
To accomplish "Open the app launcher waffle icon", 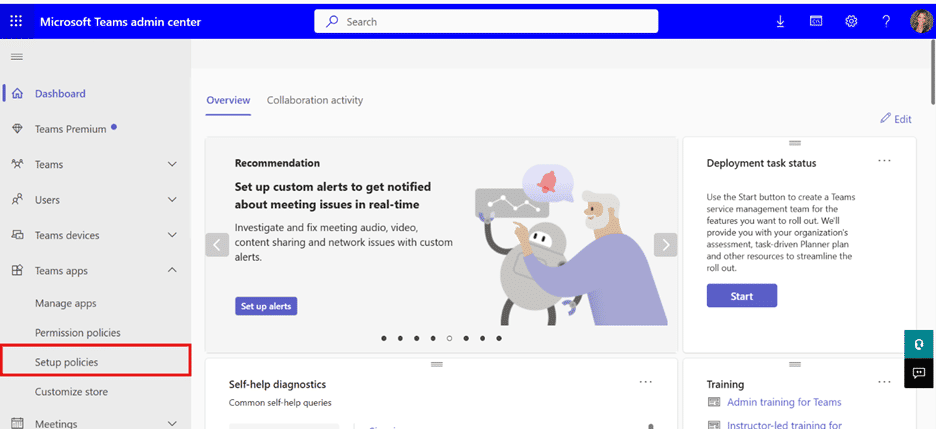I will pyautogui.click(x=16, y=21).
